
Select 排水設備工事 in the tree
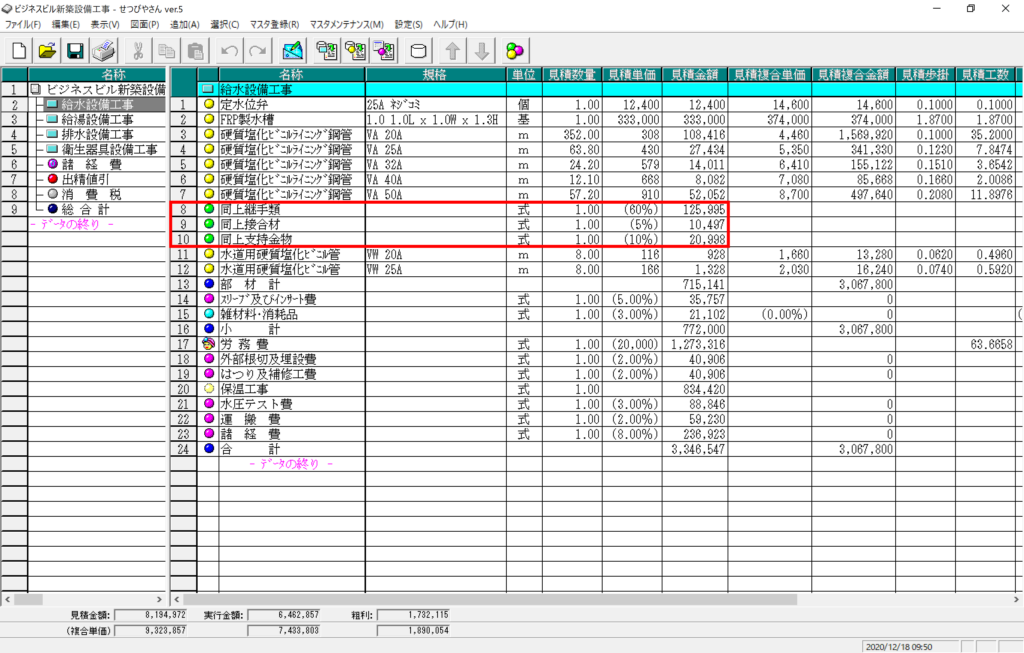97,135
